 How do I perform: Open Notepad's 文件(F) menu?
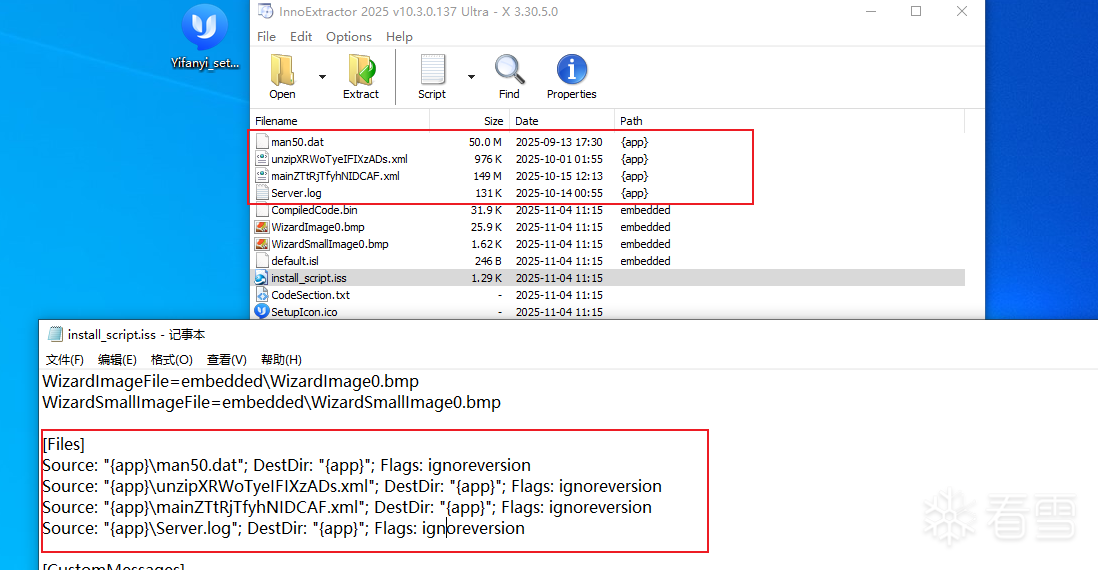pos(64,359)
